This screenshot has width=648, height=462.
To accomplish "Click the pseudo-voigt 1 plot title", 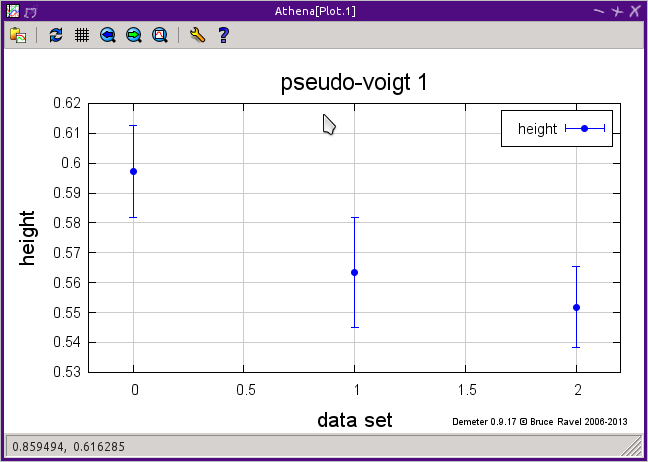I will 354,83.
